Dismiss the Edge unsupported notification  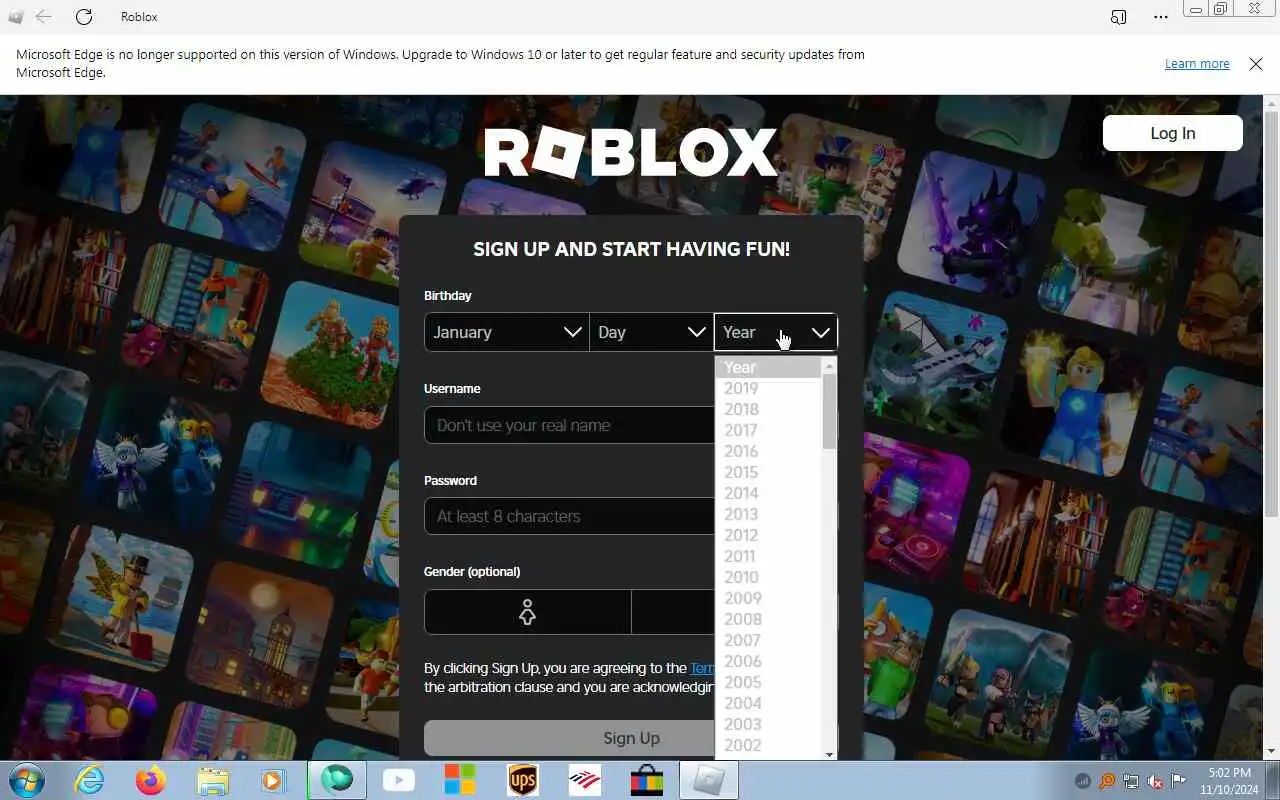click(1256, 64)
